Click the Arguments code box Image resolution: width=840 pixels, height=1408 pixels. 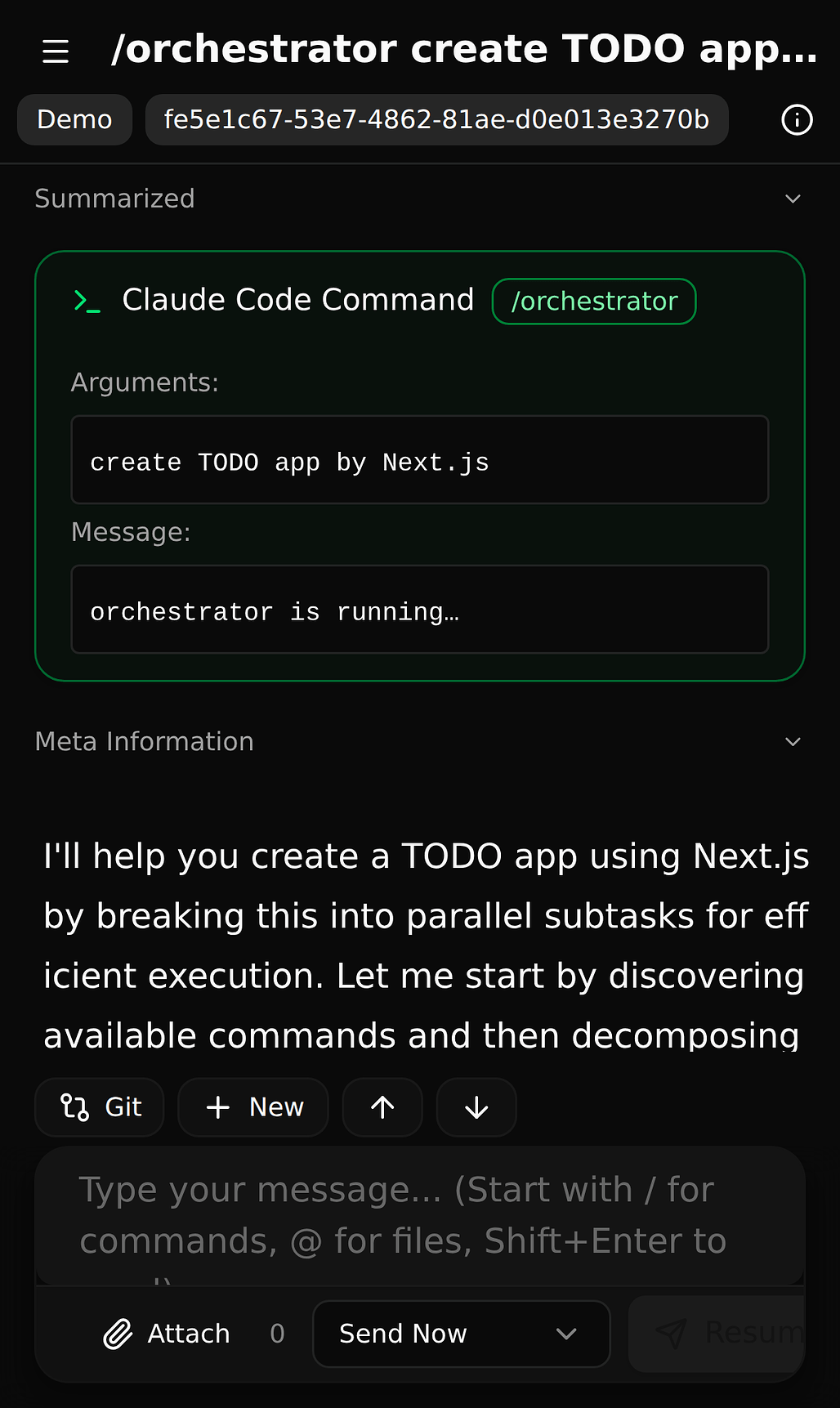point(419,460)
